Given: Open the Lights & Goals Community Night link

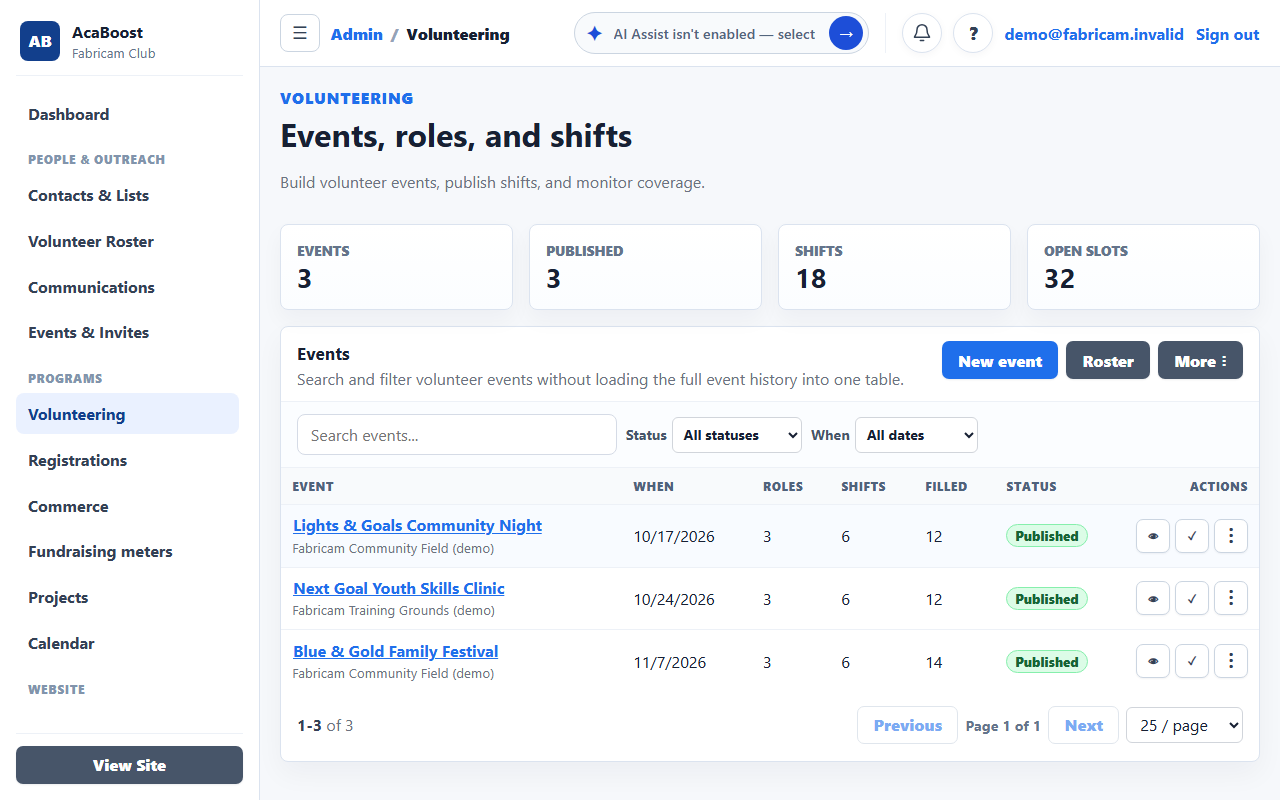Looking at the screenshot, I should [x=417, y=526].
